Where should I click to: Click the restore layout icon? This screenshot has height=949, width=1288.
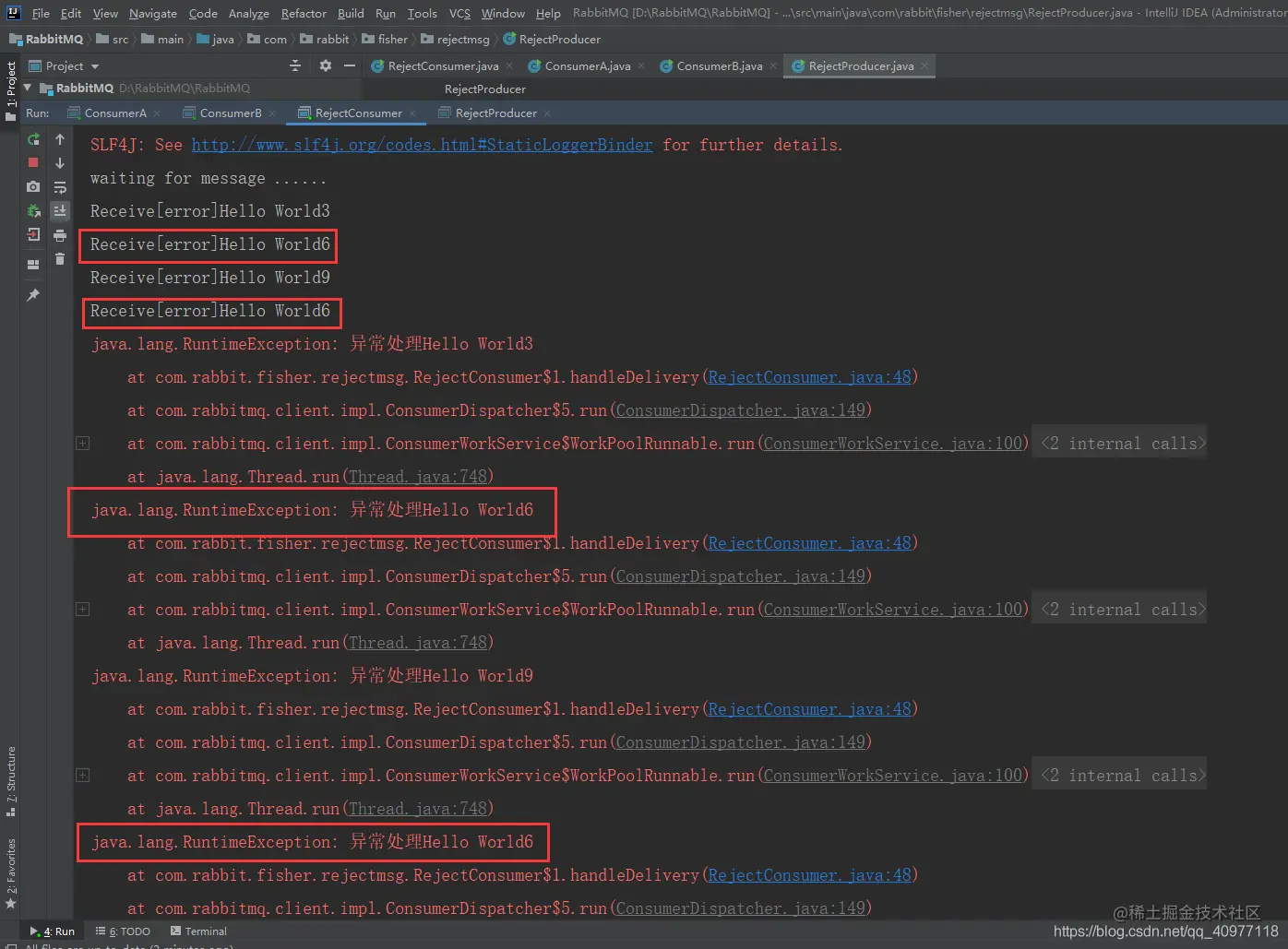pos(33,265)
